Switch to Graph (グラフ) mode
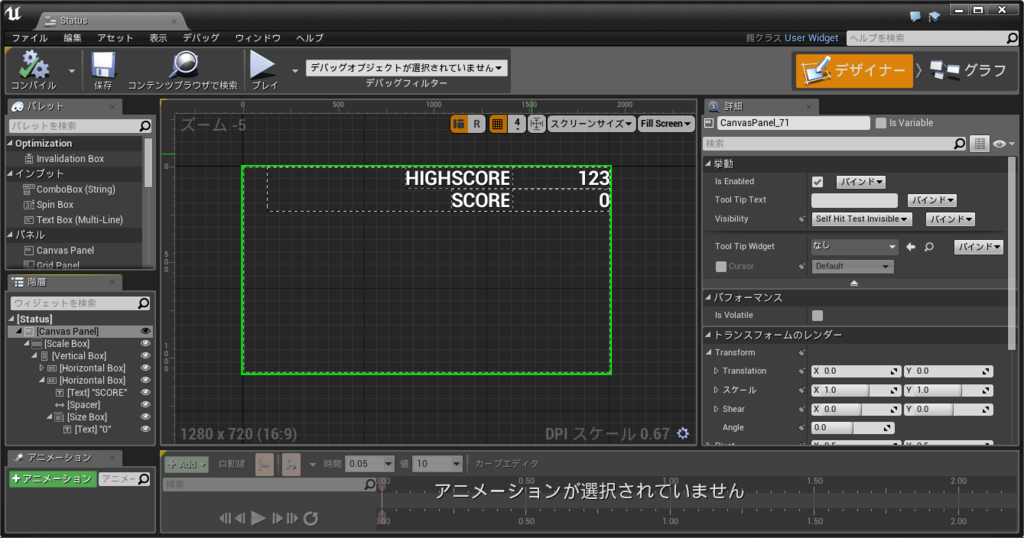 tap(968, 70)
